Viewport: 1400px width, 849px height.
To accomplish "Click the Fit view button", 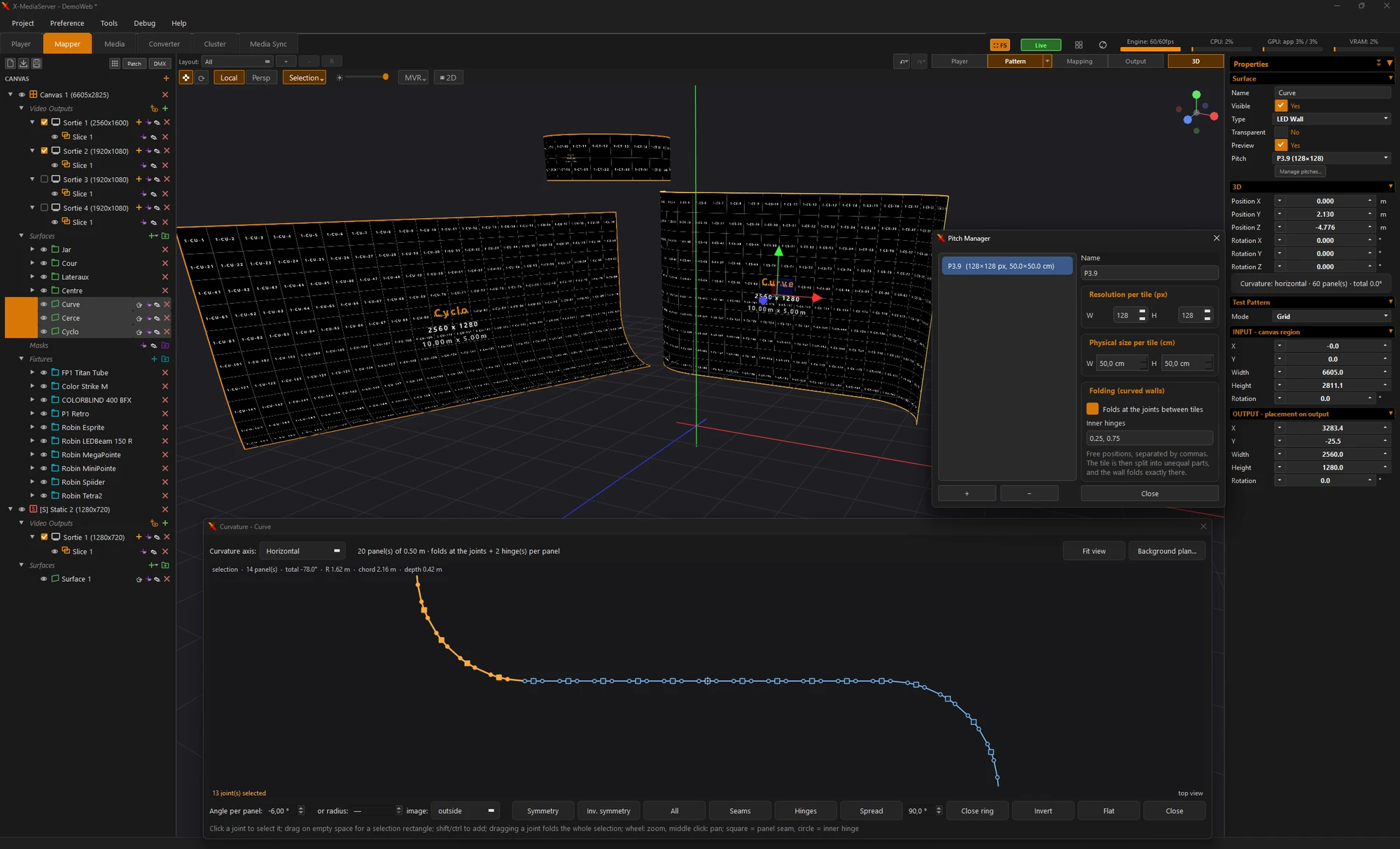I will click(1093, 551).
